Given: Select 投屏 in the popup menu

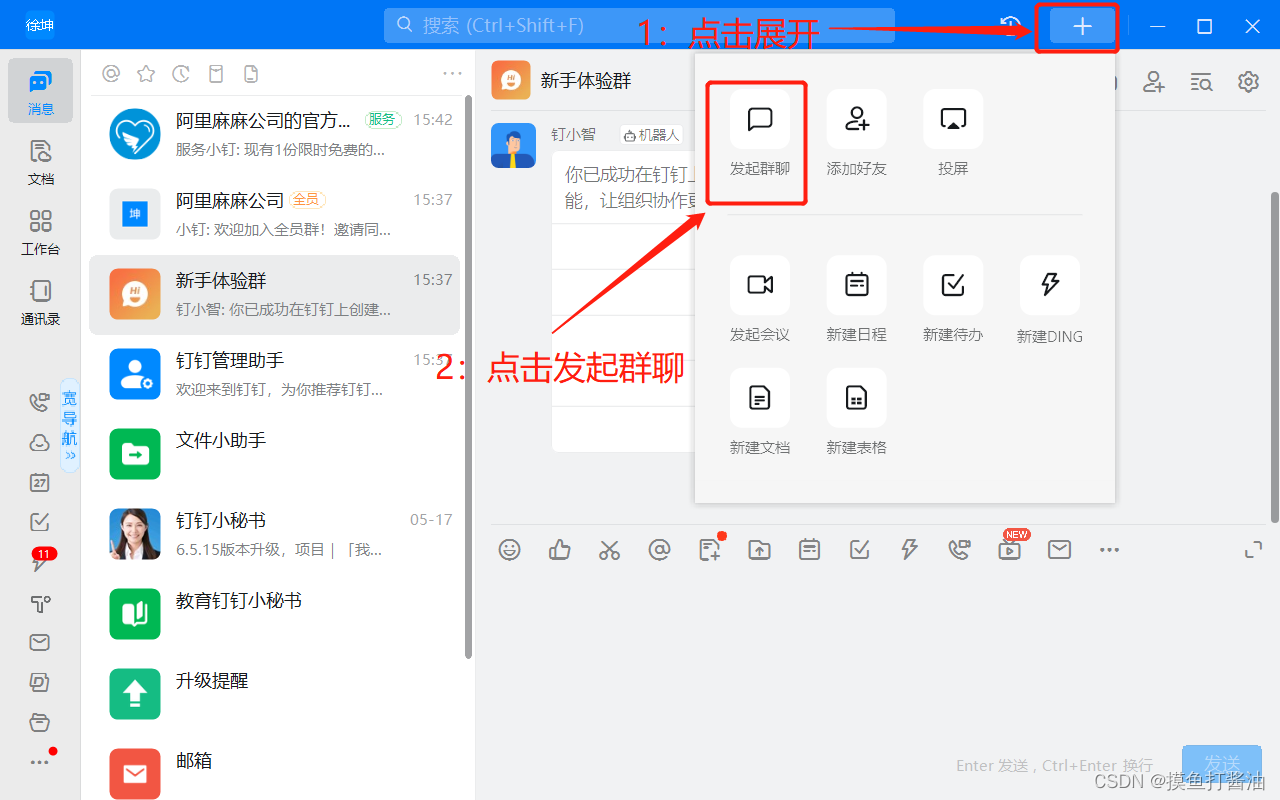Looking at the screenshot, I should (953, 133).
